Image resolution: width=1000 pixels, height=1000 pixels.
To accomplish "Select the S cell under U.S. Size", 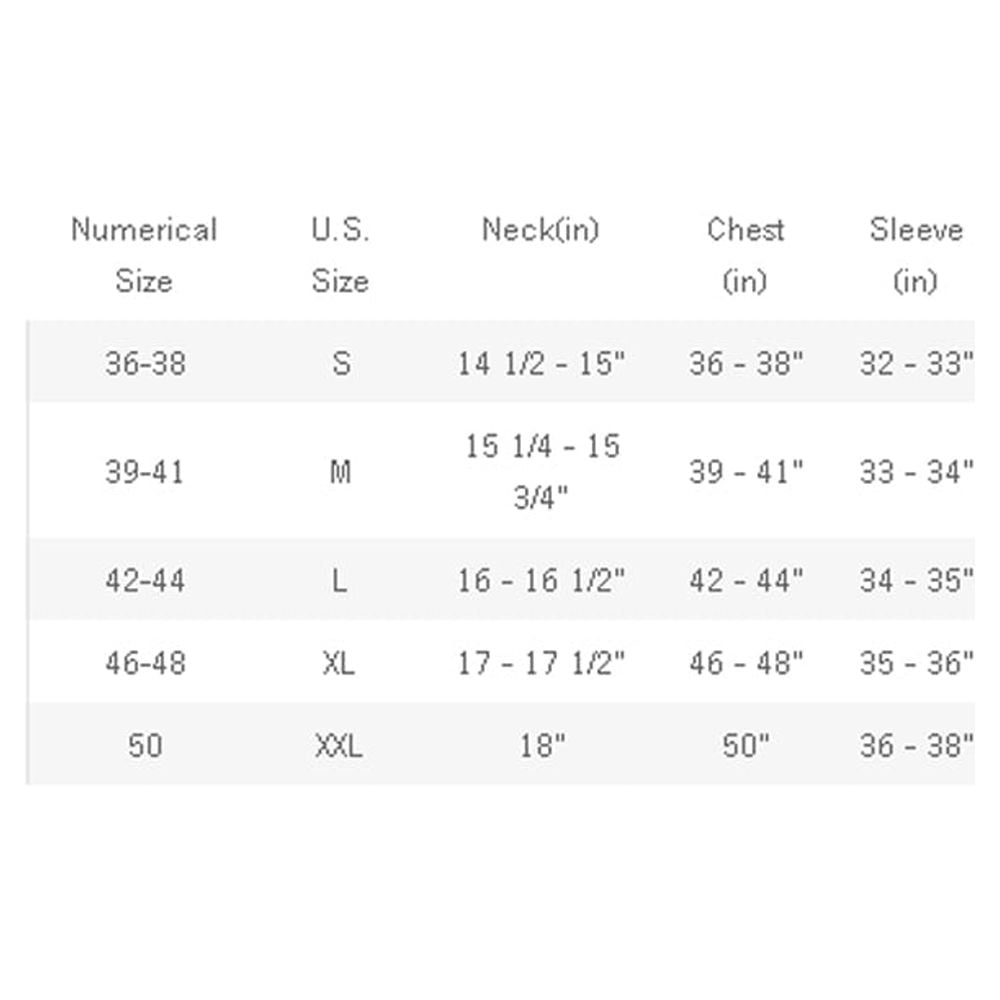I will pos(341,363).
